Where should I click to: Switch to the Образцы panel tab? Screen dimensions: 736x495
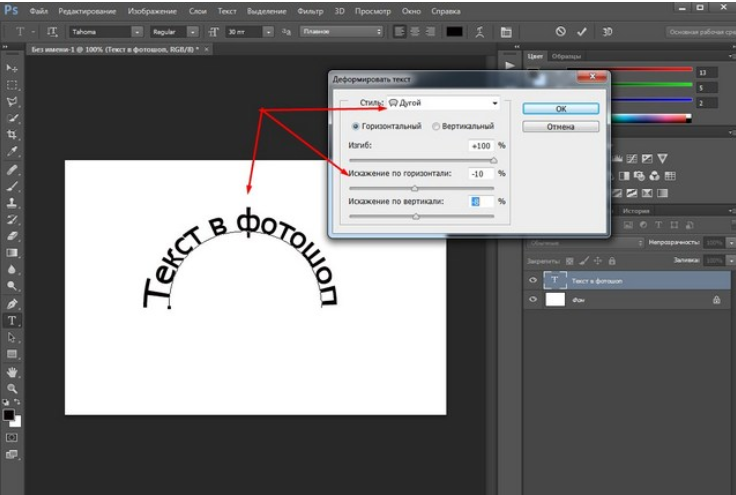(x=566, y=57)
